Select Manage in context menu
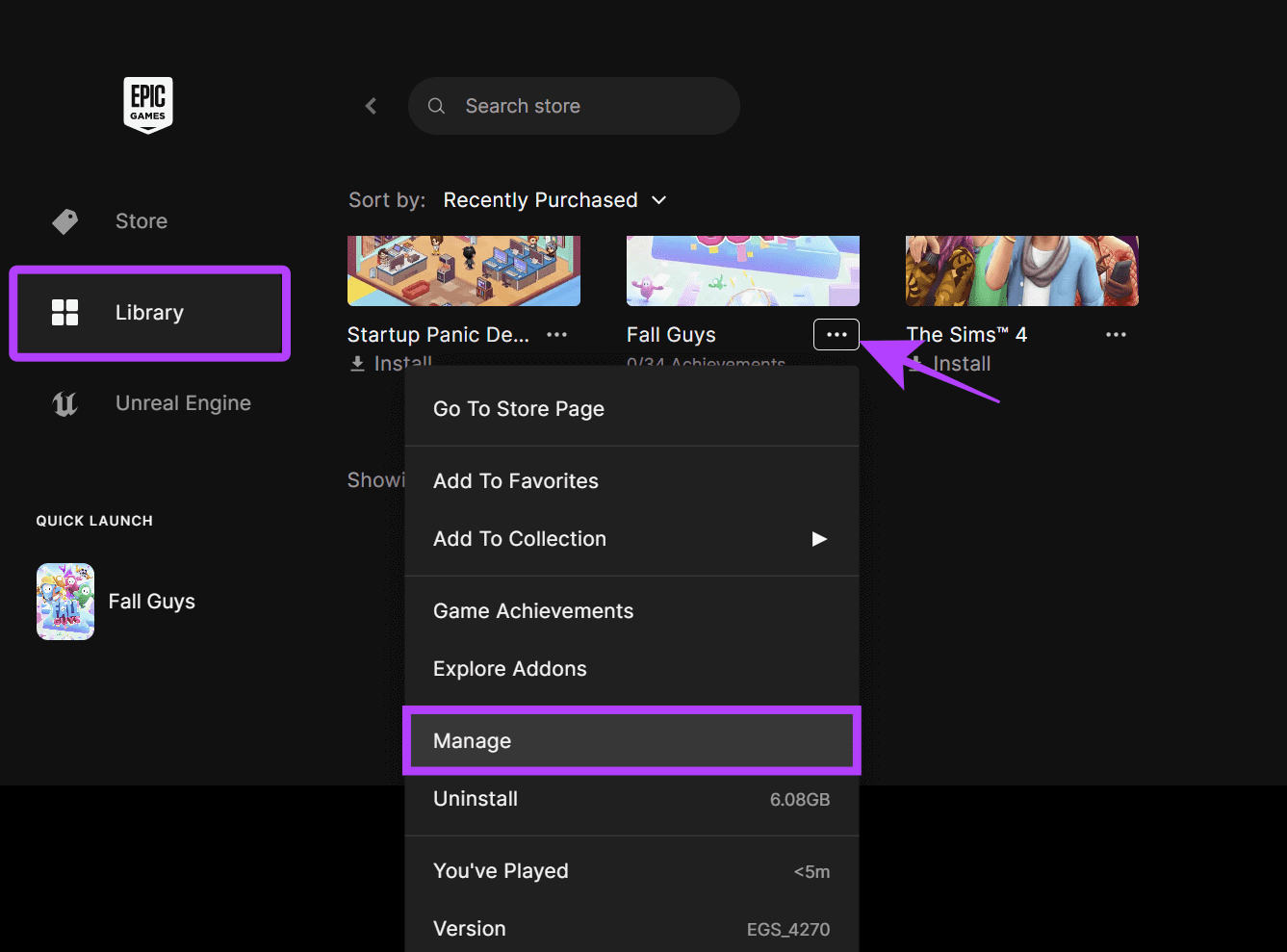The image size is (1287, 952). [x=631, y=741]
